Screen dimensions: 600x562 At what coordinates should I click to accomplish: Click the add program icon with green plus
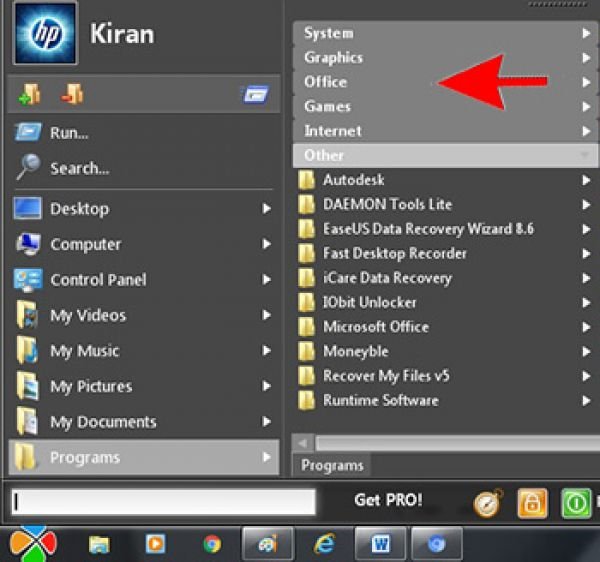(x=29, y=93)
